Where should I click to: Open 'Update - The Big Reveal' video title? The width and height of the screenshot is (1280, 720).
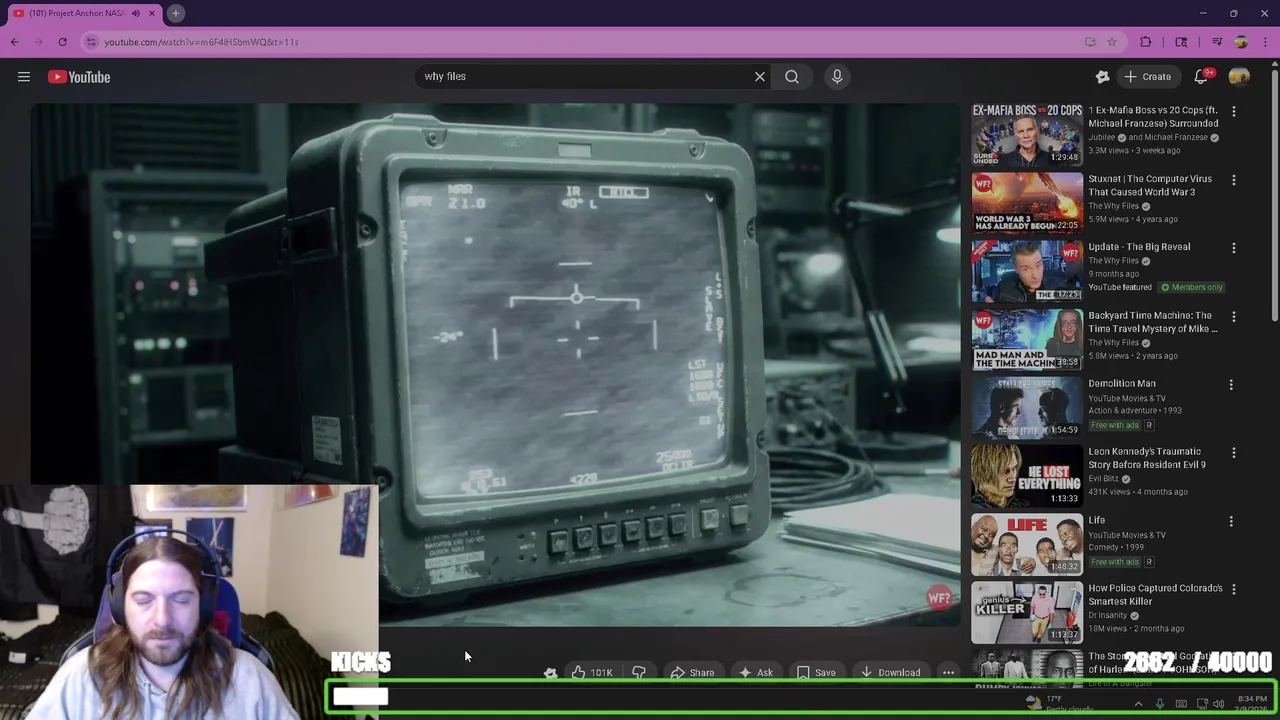[1139, 247]
